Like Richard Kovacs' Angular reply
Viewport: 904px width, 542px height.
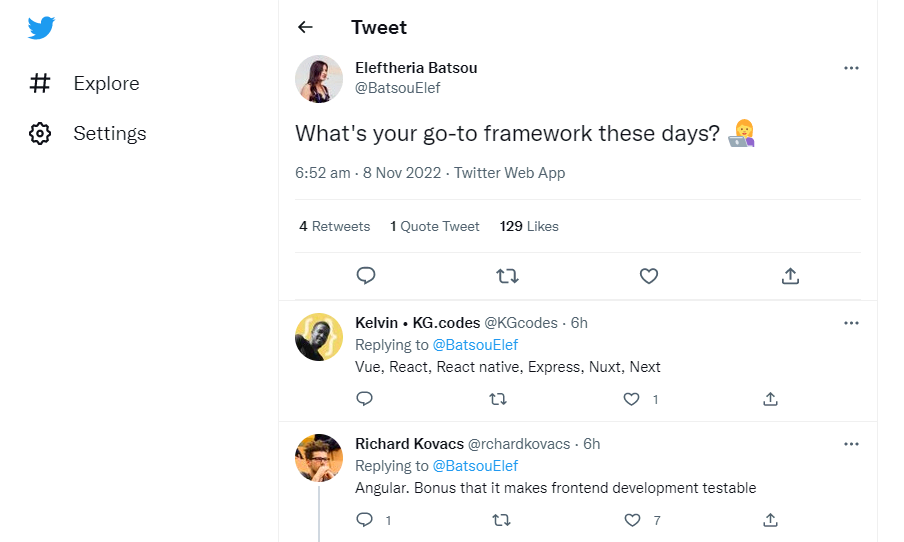tap(632, 520)
